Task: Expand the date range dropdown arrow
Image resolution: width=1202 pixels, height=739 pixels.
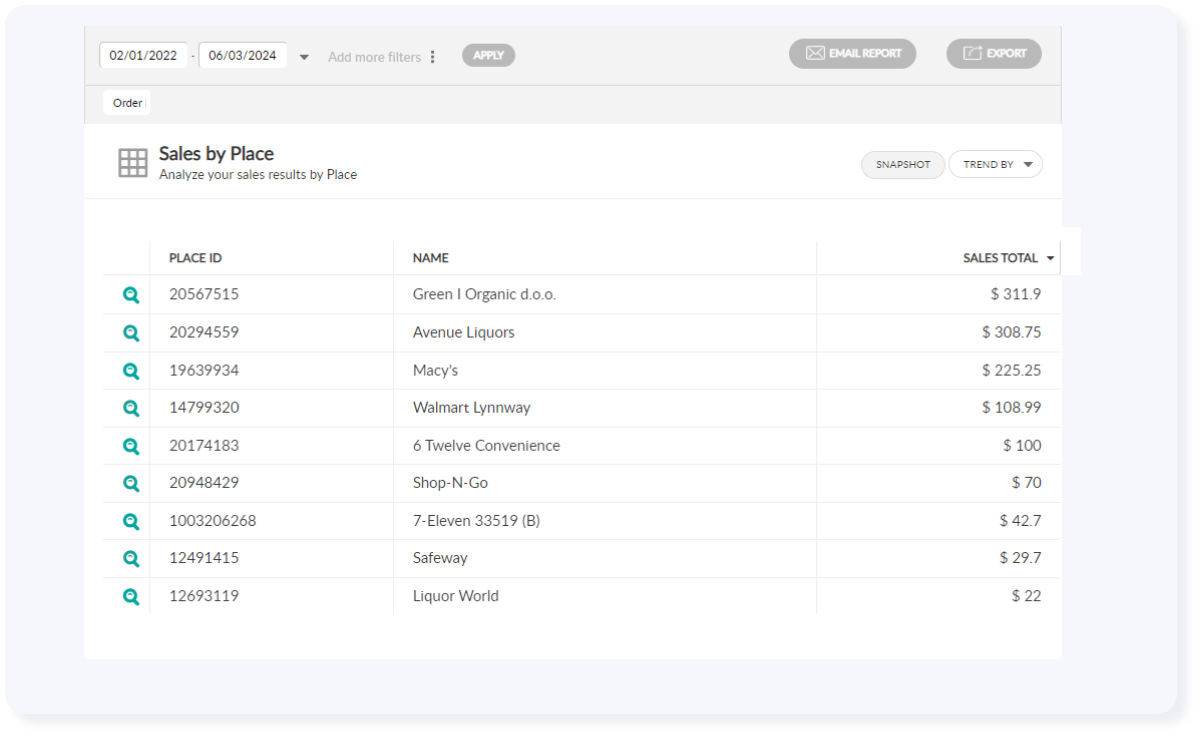Action: click(303, 56)
